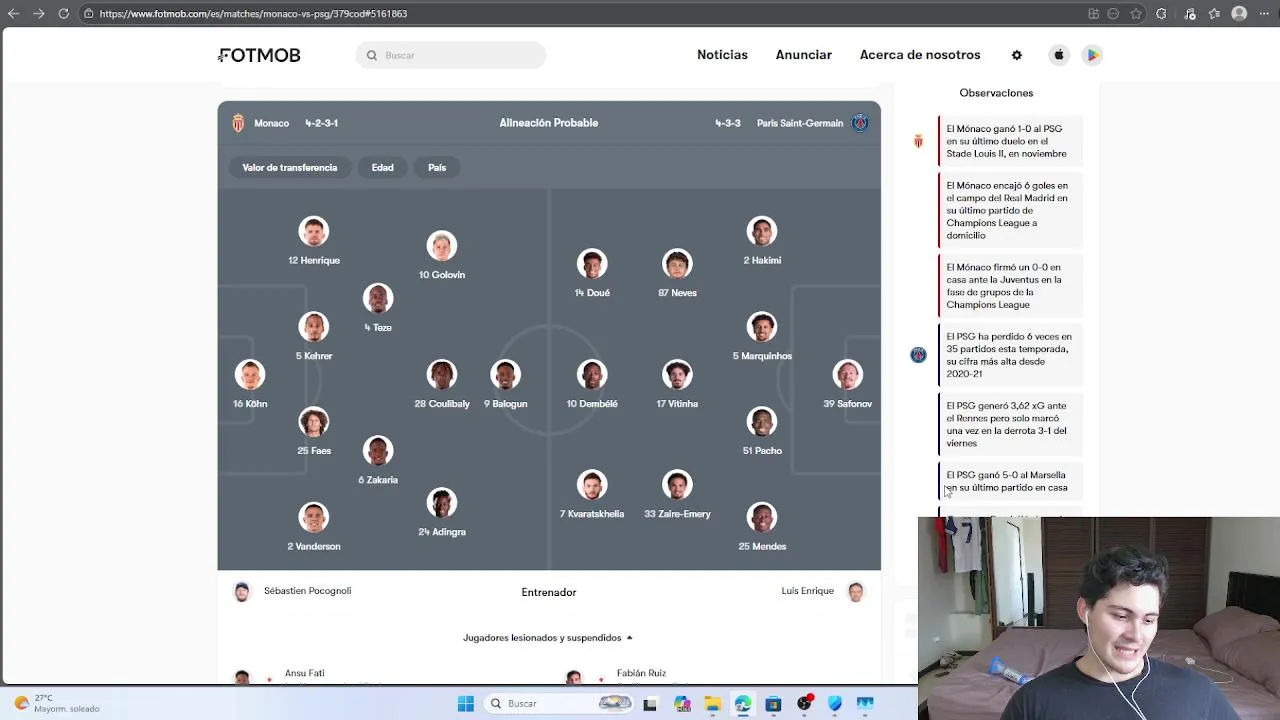Select player 33 Zaïre-Emery
1280x720 pixels.
[x=677, y=495]
